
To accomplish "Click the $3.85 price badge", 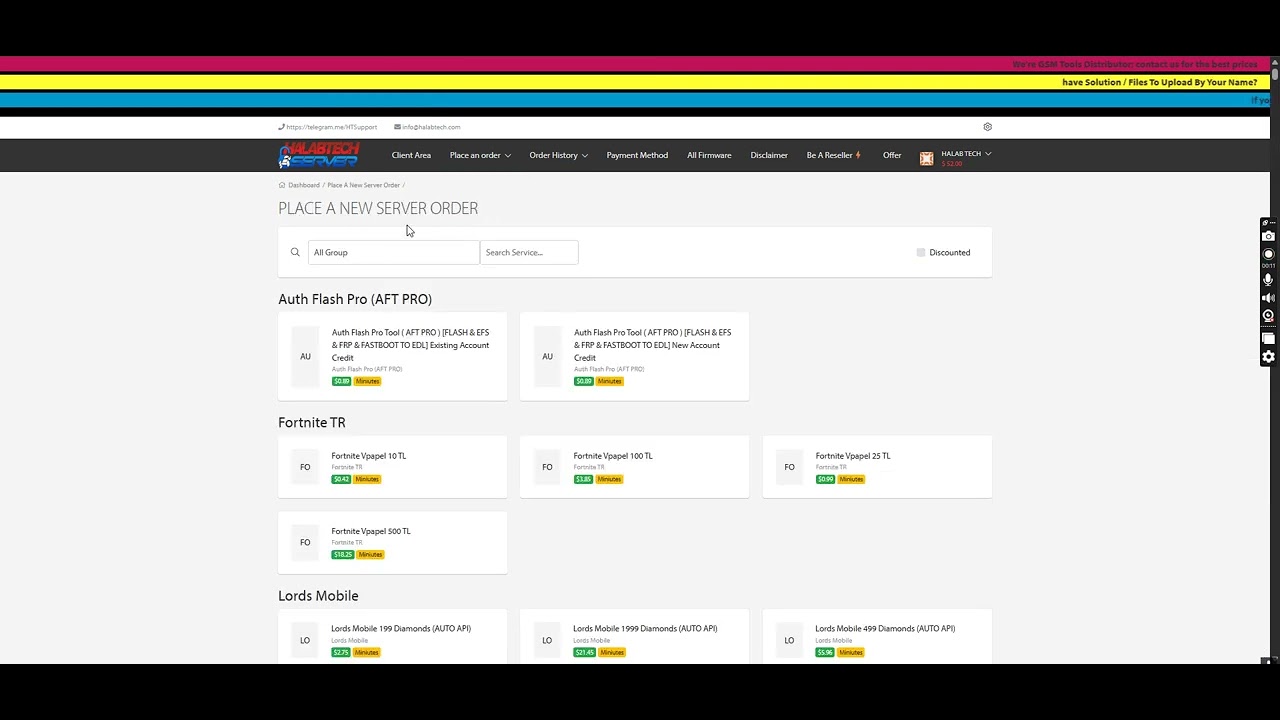I will click(583, 479).
